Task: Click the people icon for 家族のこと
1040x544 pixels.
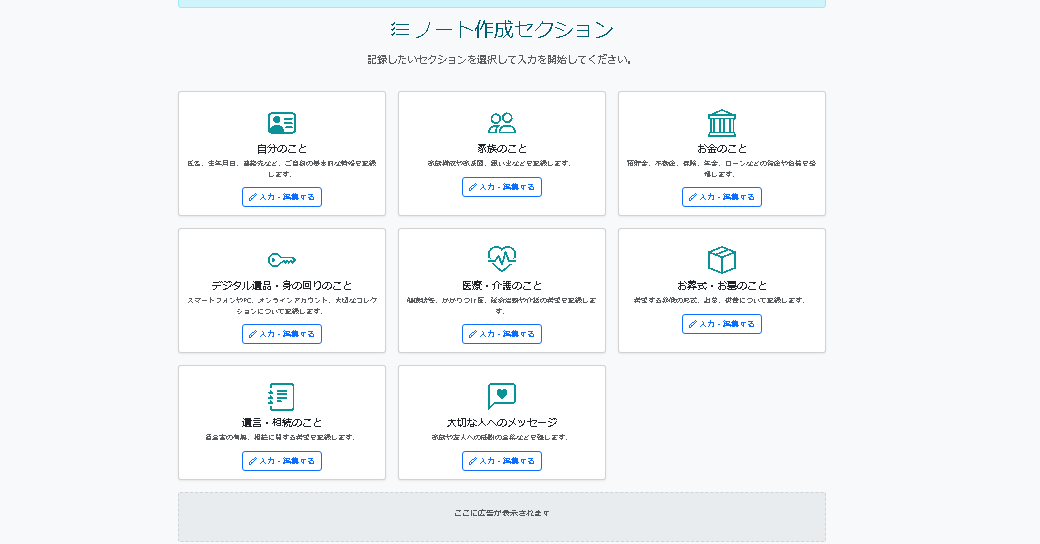Action: click(x=501, y=123)
